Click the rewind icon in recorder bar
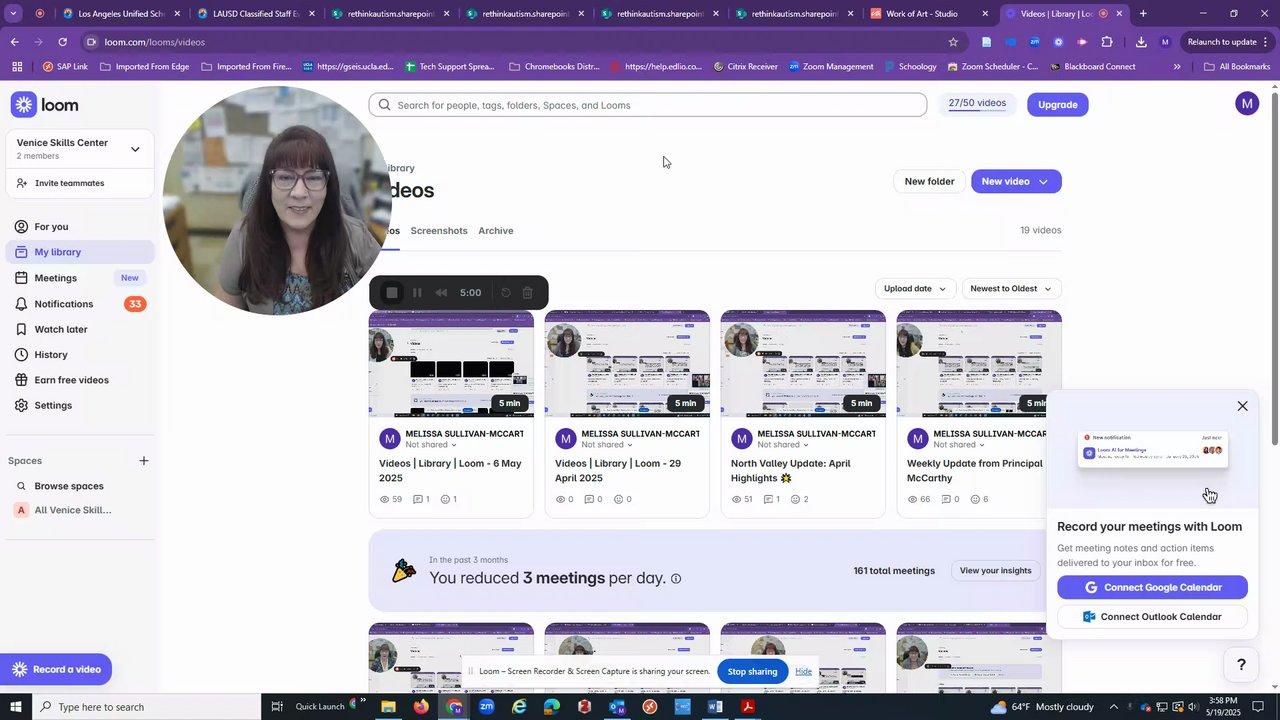 coord(441,293)
